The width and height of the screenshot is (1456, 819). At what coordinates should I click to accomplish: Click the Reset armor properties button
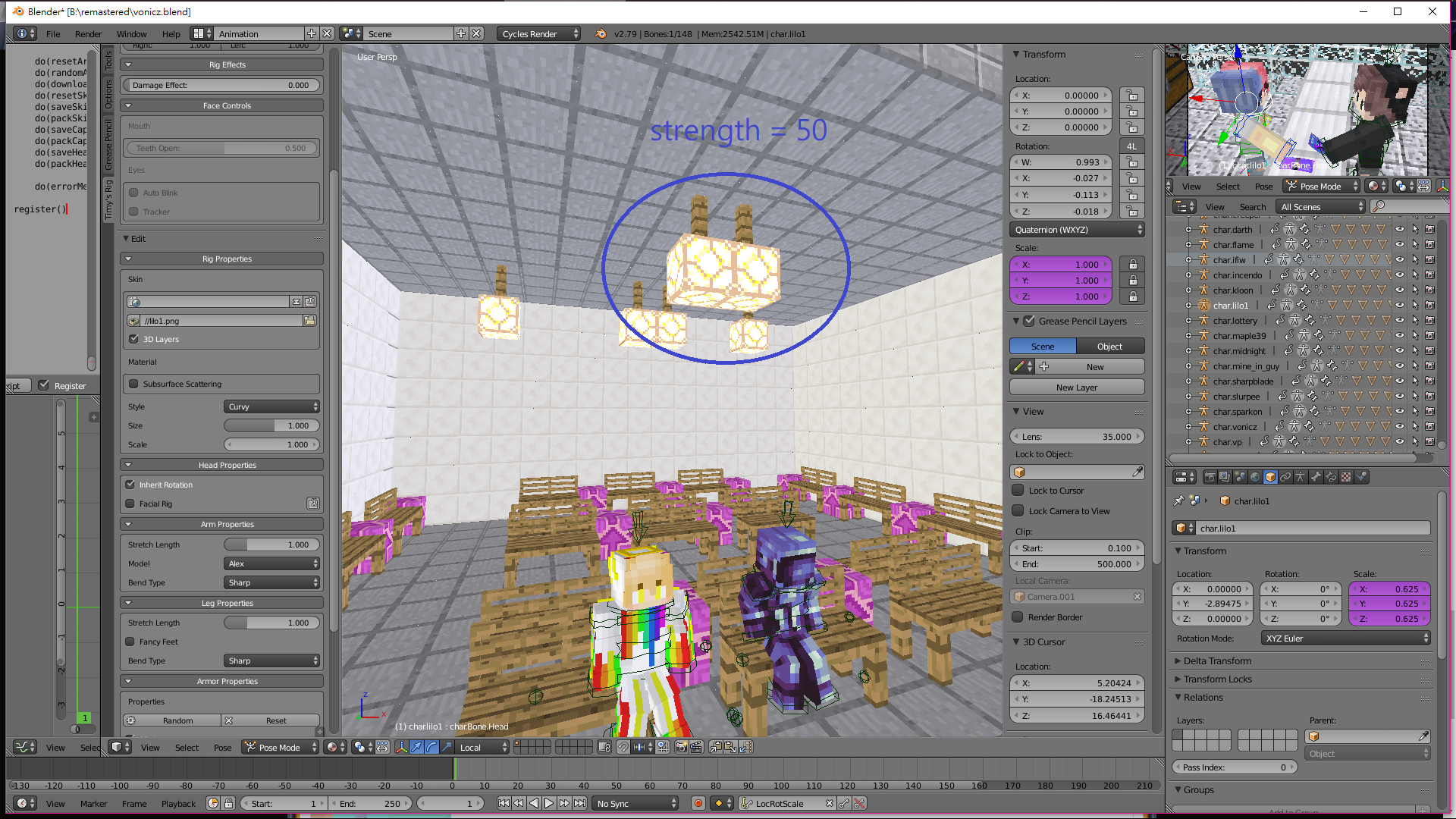(271, 720)
